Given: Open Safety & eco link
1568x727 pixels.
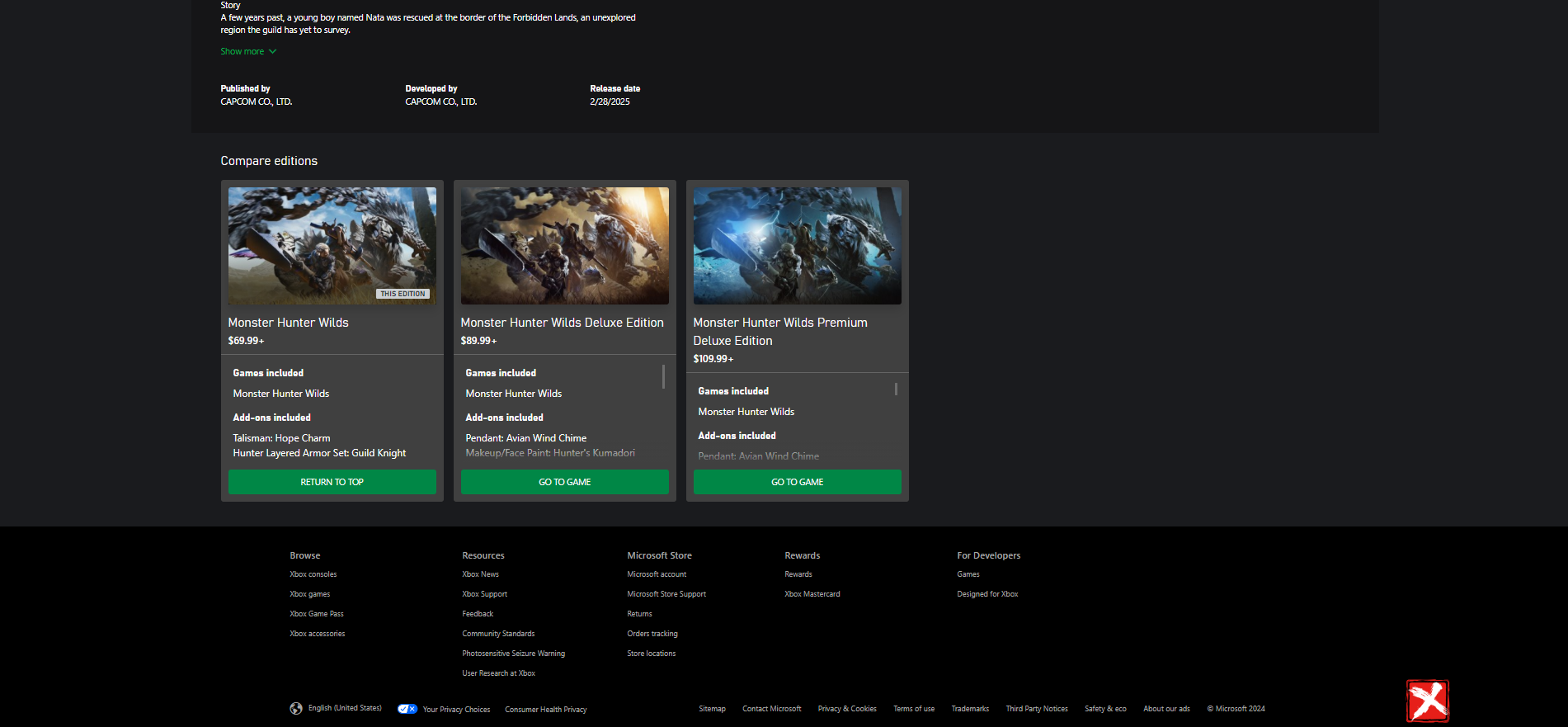Looking at the screenshot, I should click(1105, 709).
